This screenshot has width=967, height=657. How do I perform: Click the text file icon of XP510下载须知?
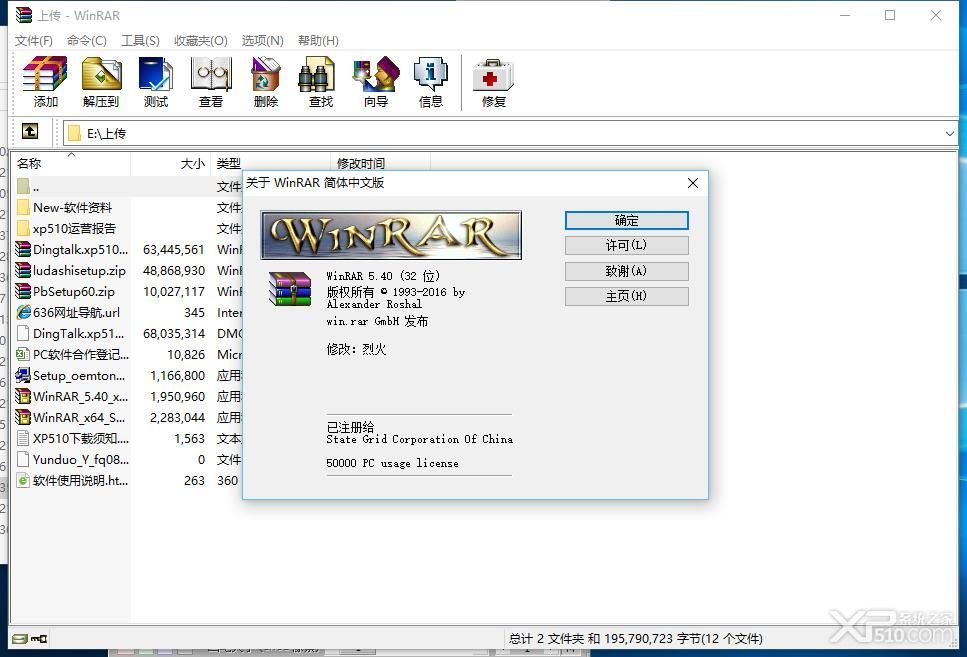click(23, 438)
